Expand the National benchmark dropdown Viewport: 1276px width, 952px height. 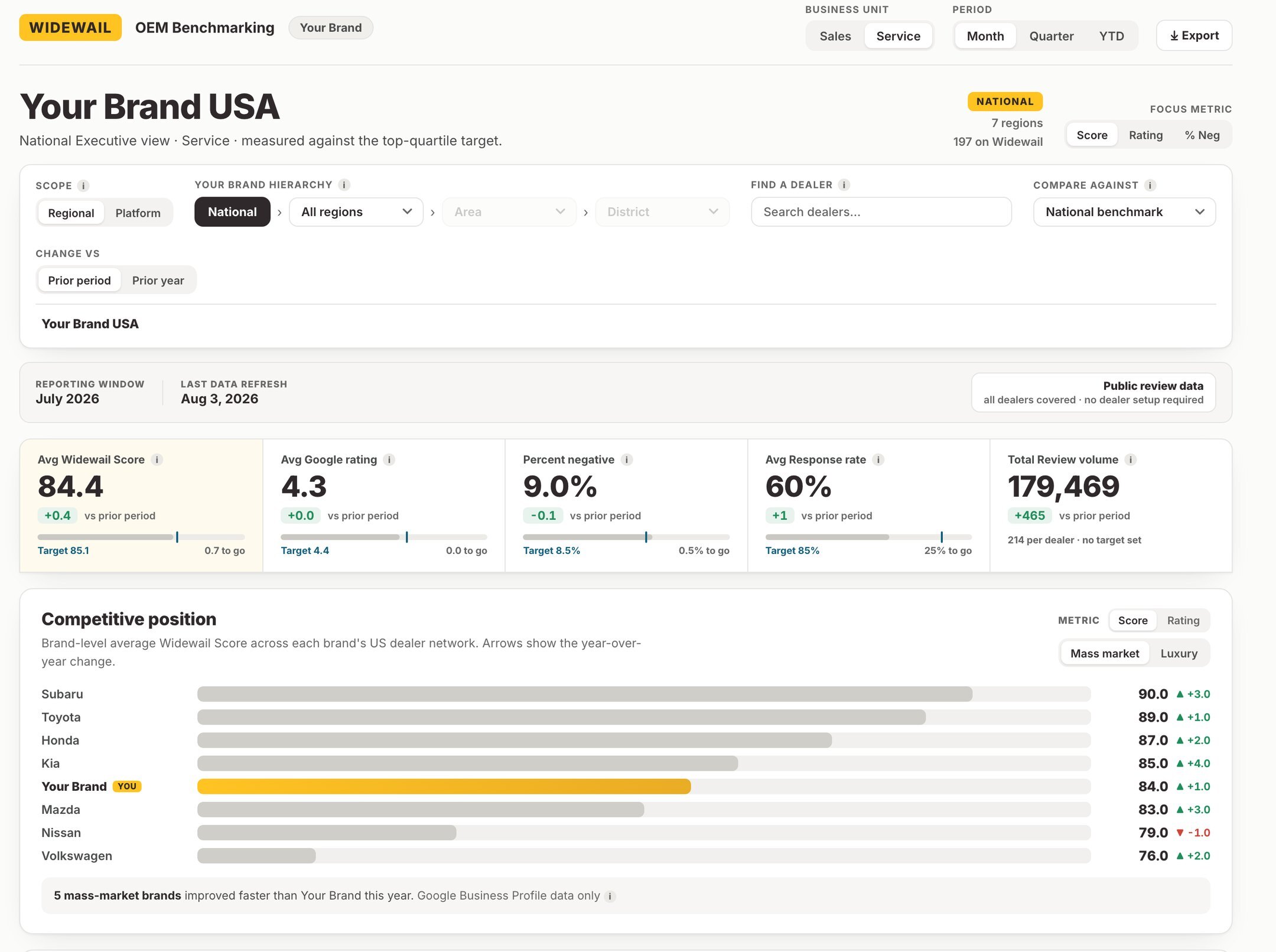point(1124,212)
